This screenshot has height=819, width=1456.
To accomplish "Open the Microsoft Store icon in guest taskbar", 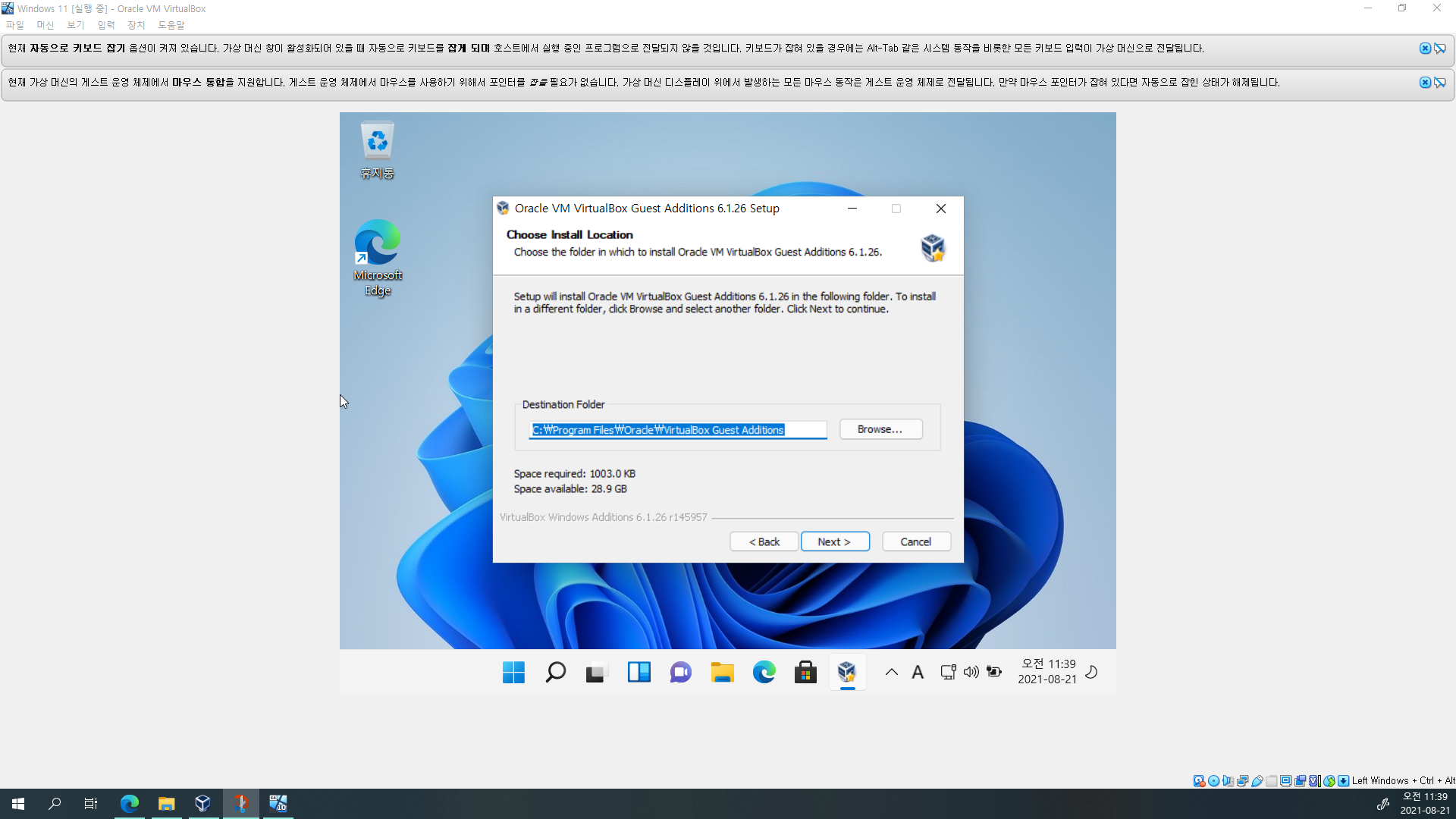I will tap(805, 672).
